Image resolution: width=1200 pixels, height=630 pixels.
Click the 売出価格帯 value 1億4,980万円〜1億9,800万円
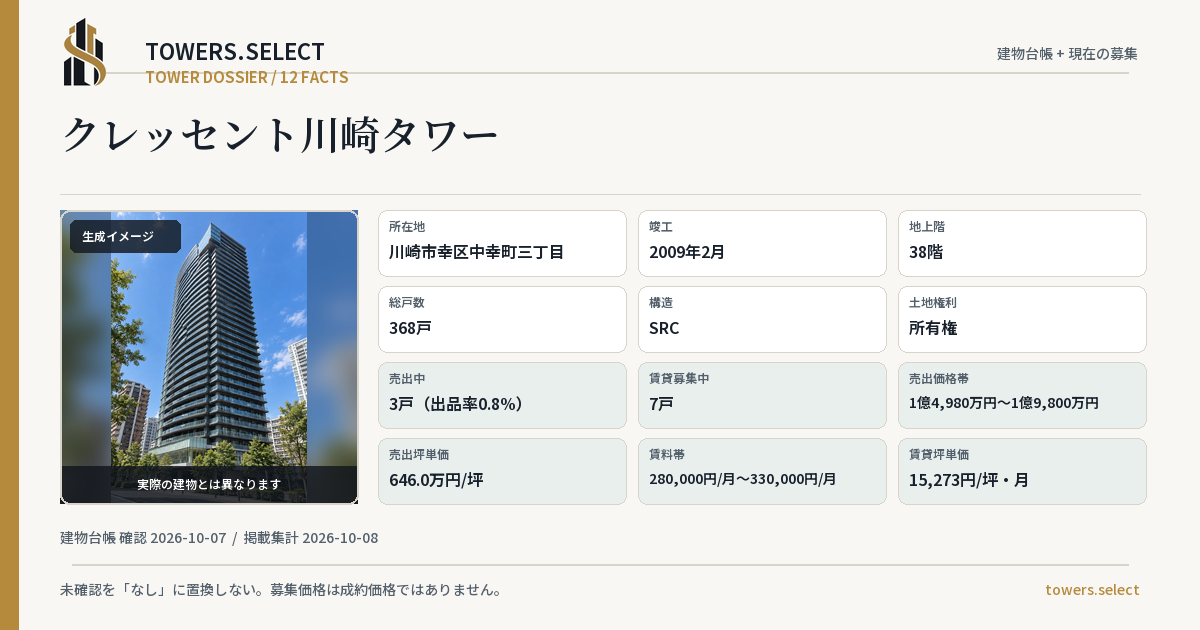coord(1004,403)
